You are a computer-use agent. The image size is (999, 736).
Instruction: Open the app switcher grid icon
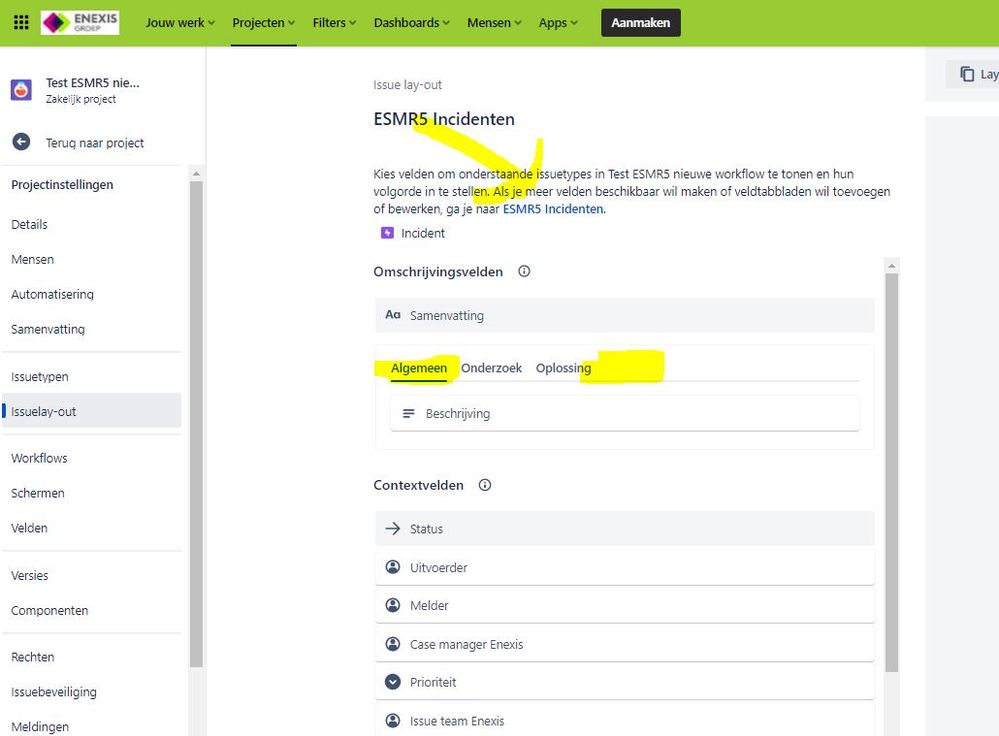point(21,23)
